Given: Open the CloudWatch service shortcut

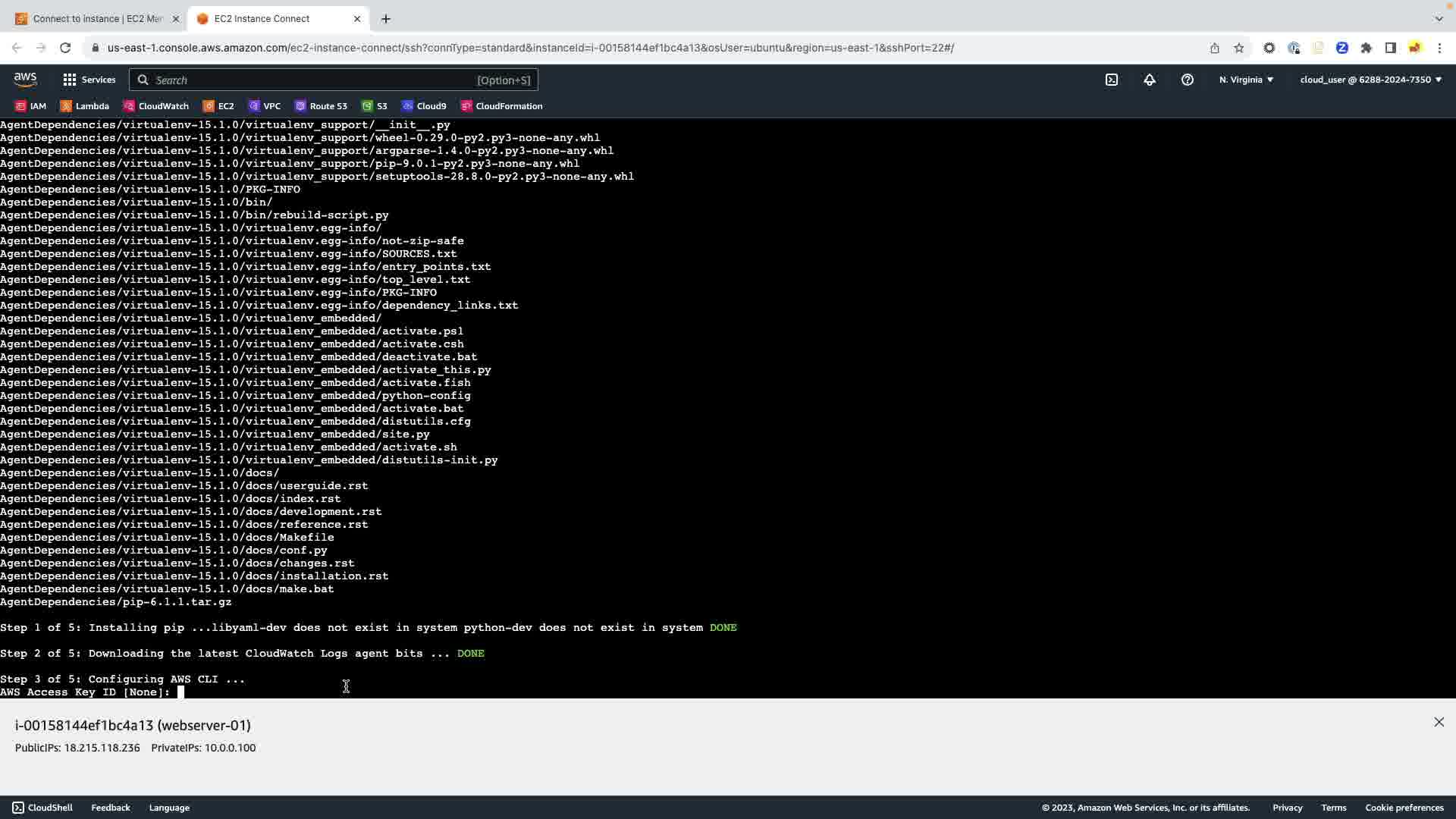Looking at the screenshot, I should [156, 106].
